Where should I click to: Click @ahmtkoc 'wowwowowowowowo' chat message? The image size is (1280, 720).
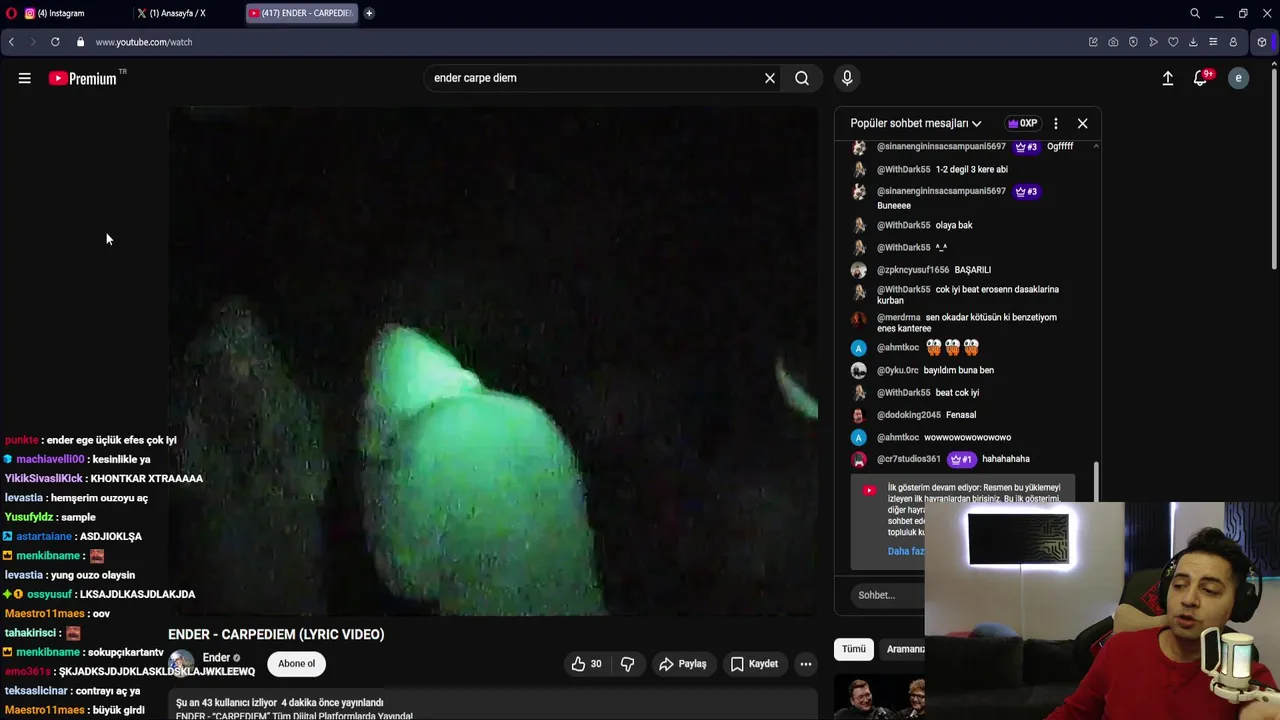tap(967, 437)
